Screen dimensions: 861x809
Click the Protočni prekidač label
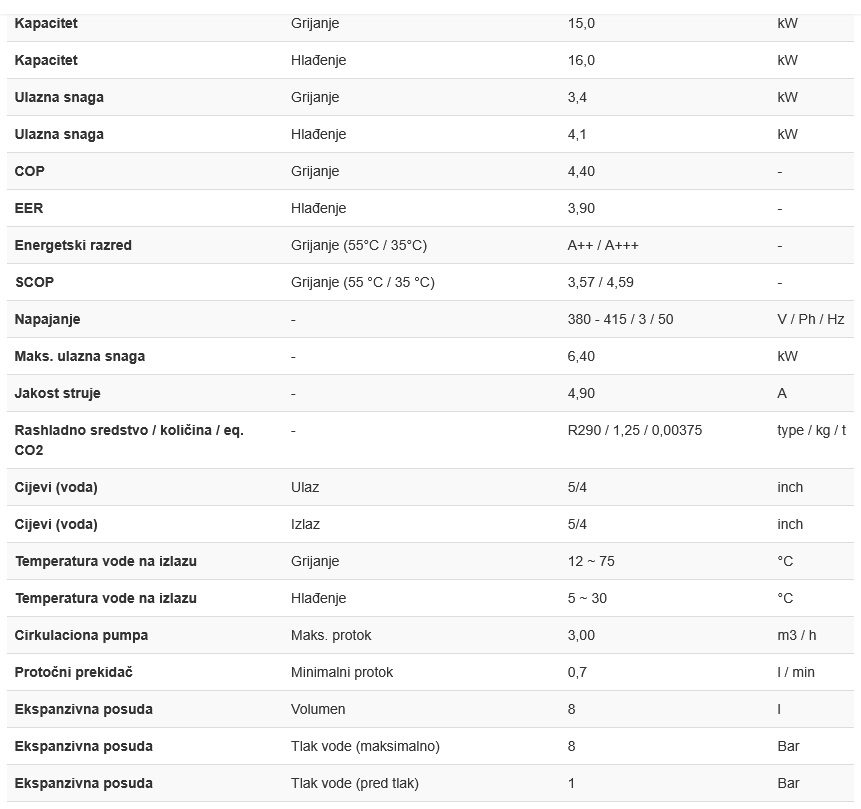77,672
